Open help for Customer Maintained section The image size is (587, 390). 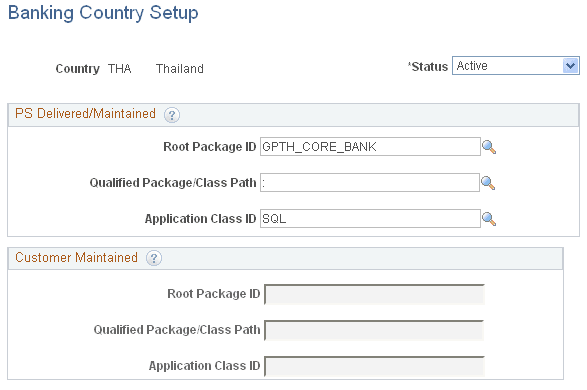coord(154,258)
